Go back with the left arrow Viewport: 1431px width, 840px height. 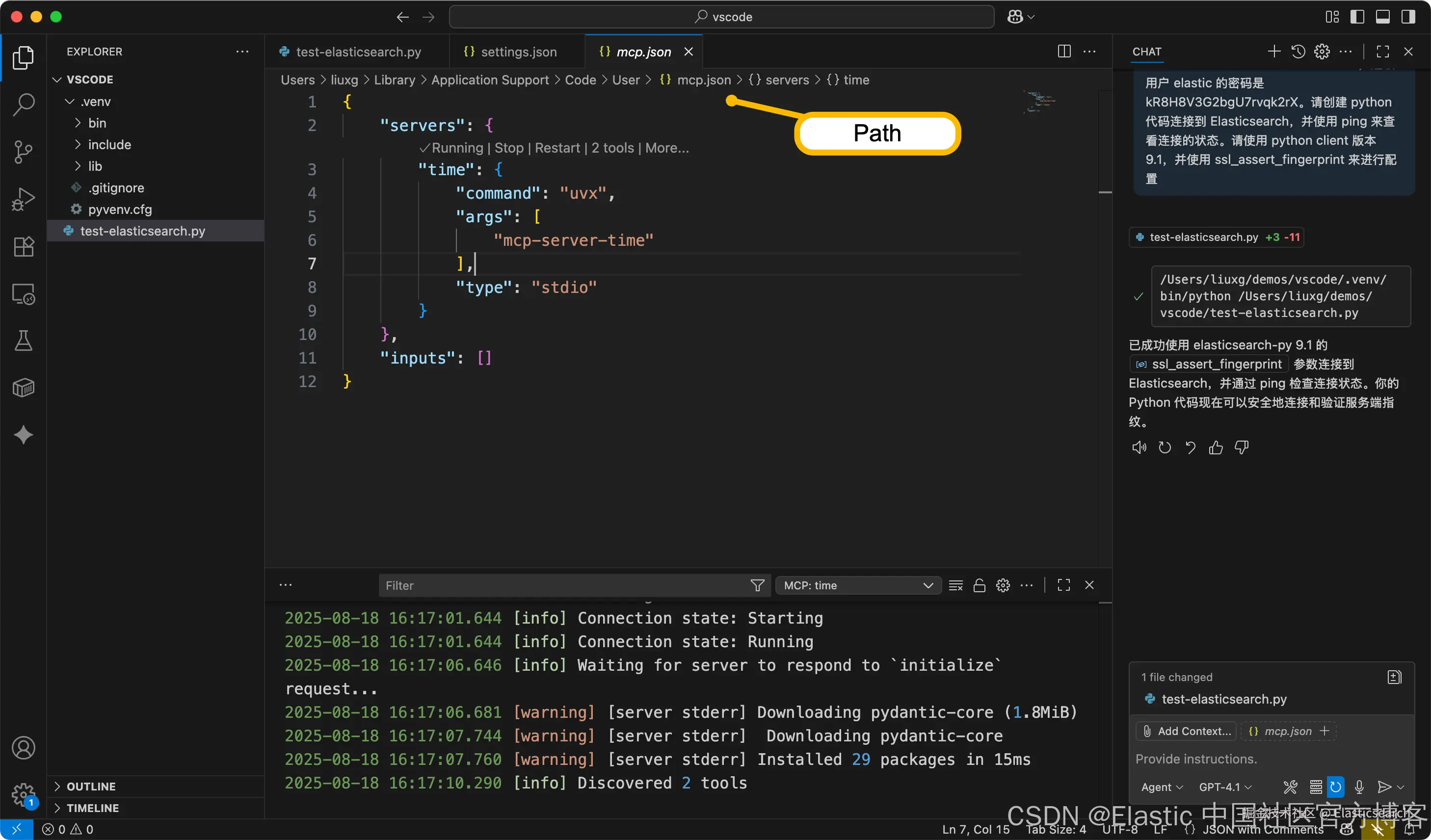pos(402,17)
